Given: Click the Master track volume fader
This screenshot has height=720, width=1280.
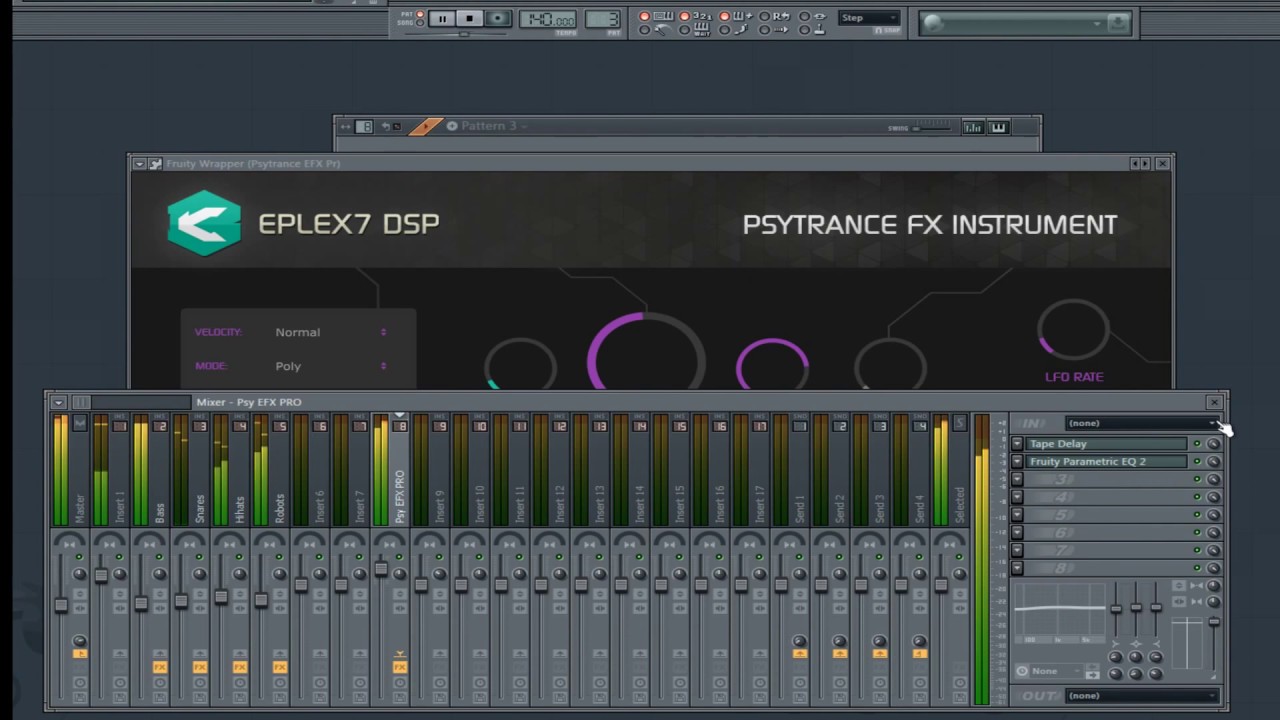Looking at the screenshot, I should tap(61, 605).
